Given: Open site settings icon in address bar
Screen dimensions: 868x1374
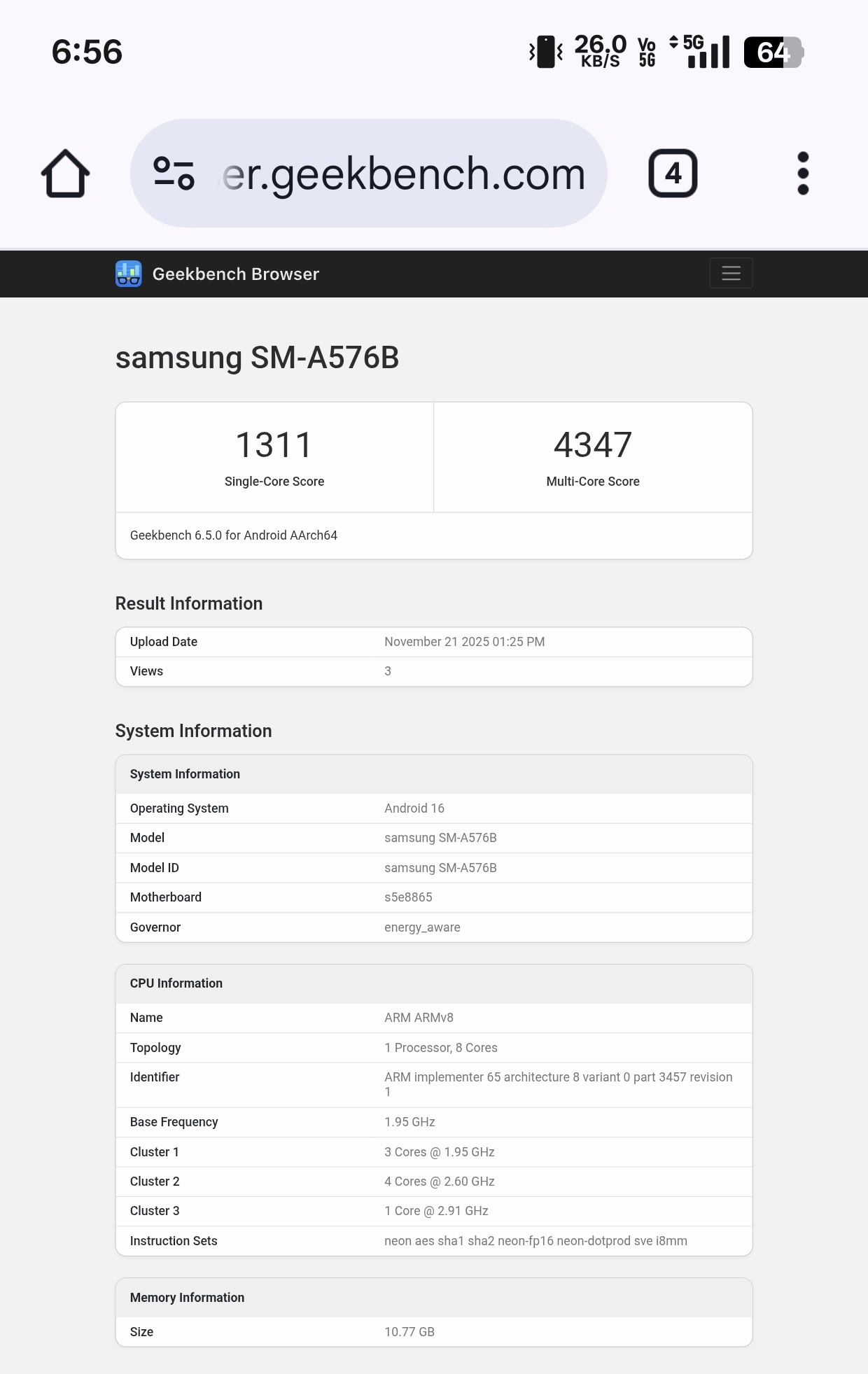Looking at the screenshot, I should (174, 174).
